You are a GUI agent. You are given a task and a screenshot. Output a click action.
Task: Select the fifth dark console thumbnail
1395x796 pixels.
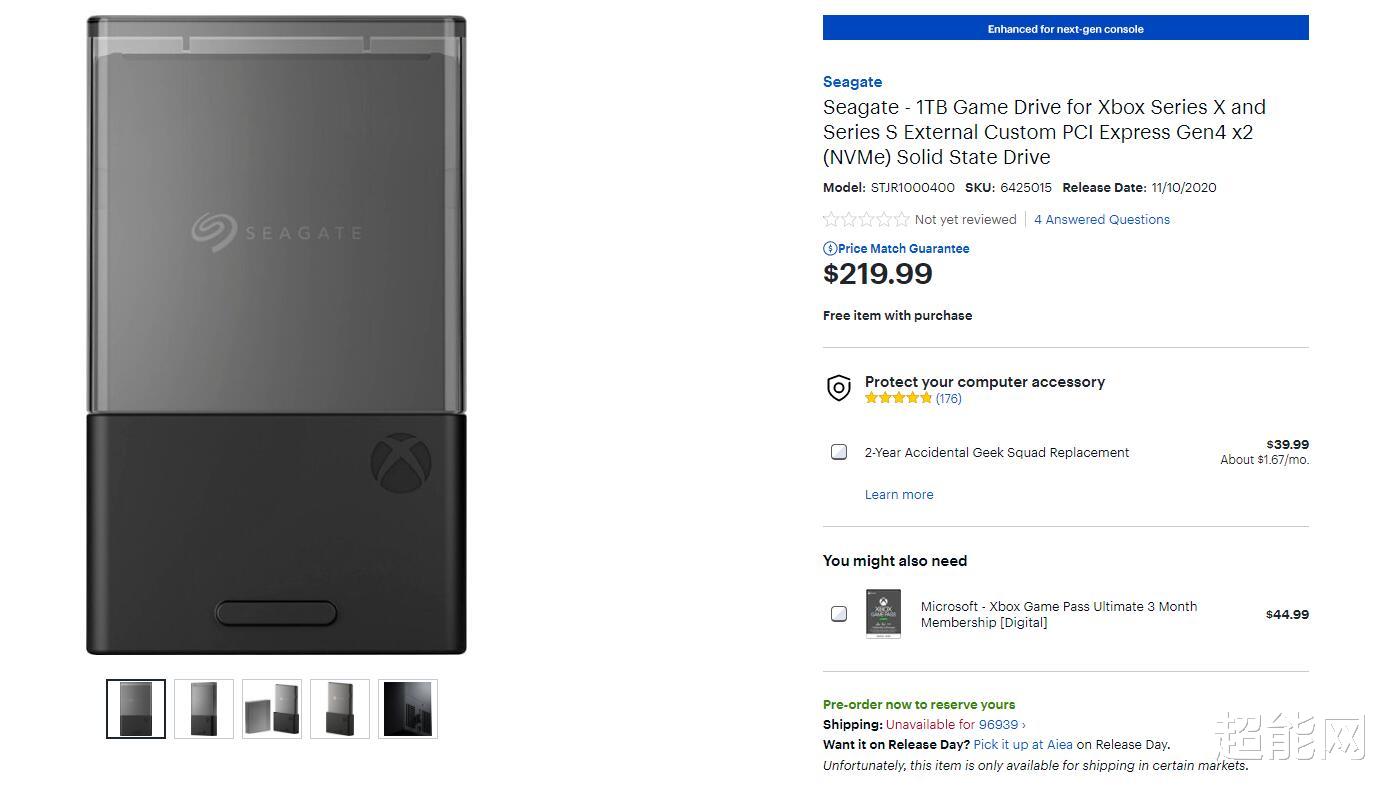point(408,709)
